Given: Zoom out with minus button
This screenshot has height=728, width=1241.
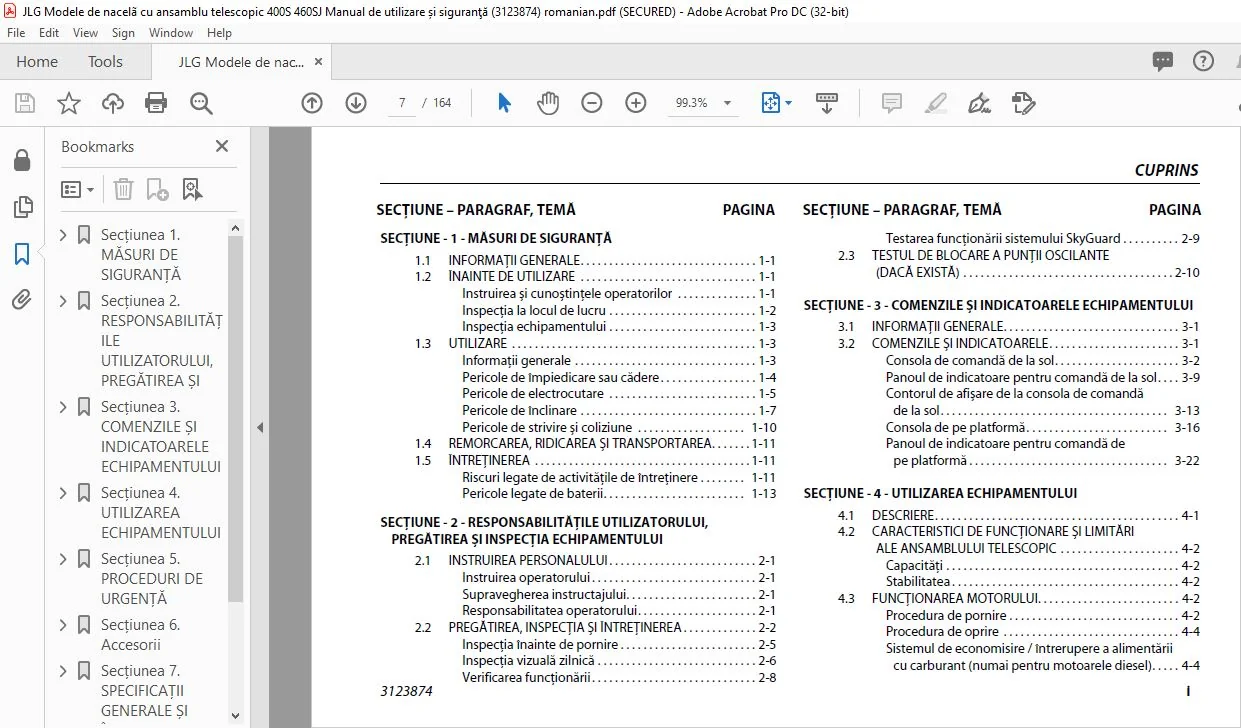Looking at the screenshot, I should tap(592, 103).
